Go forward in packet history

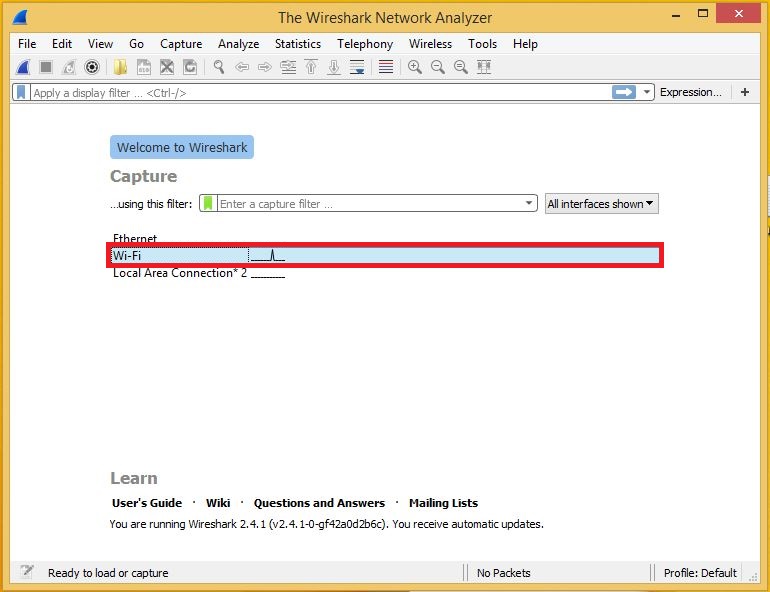point(265,67)
